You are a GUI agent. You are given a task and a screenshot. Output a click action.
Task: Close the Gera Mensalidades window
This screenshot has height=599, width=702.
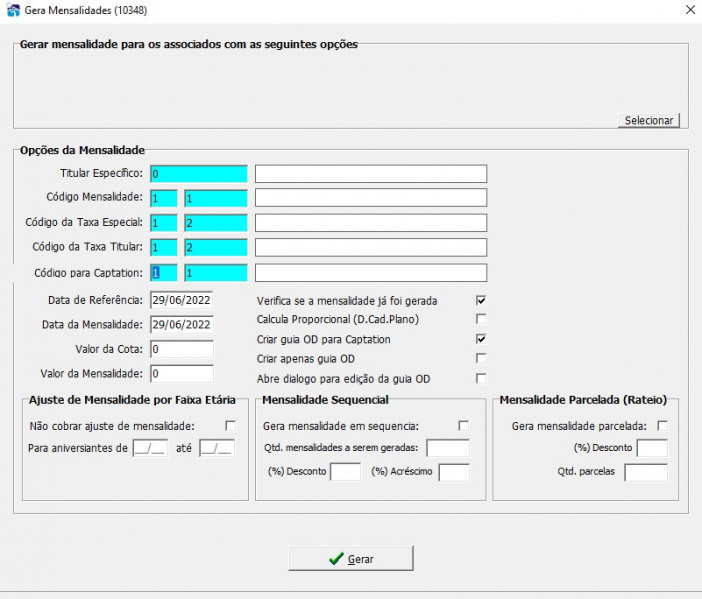690,10
